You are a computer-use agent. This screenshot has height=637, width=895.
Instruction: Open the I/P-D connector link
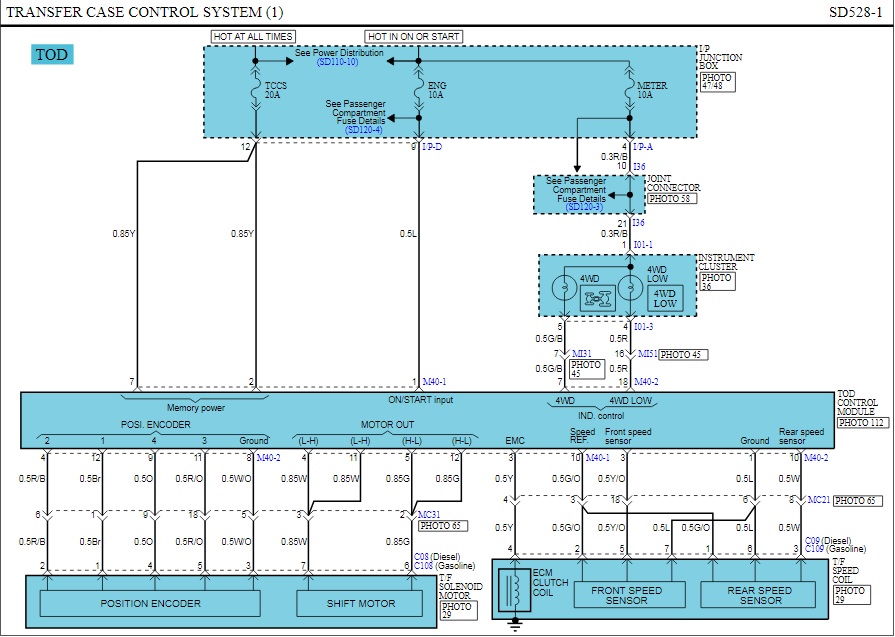pyautogui.click(x=432, y=147)
